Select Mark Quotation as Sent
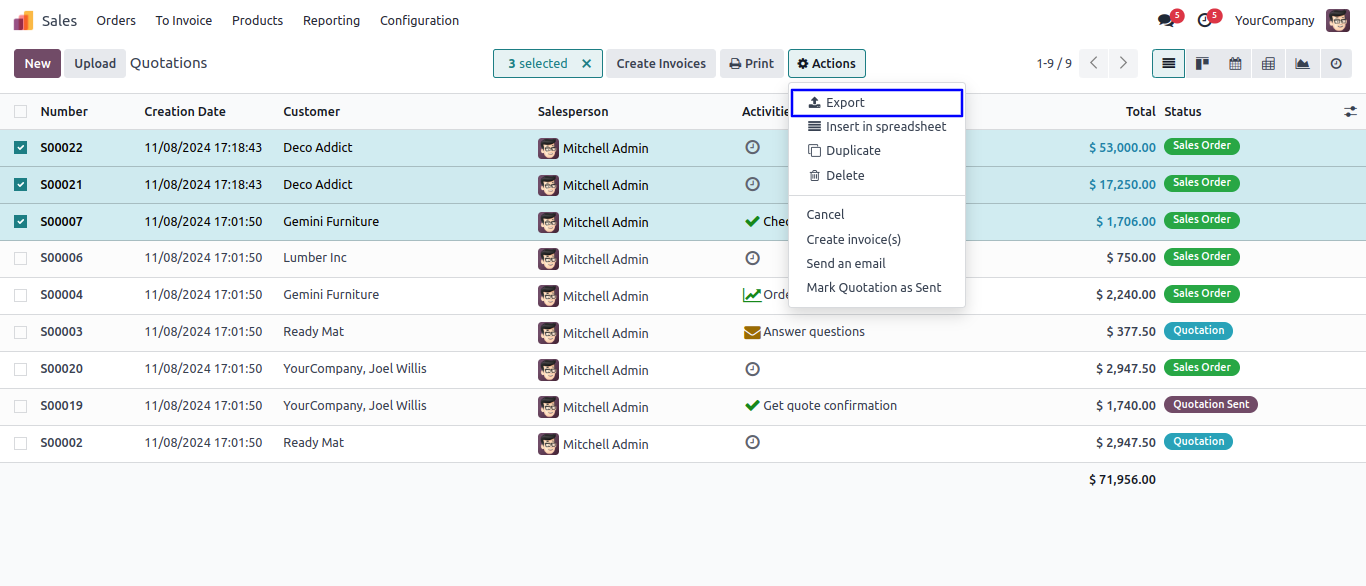 [x=873, y=288]
